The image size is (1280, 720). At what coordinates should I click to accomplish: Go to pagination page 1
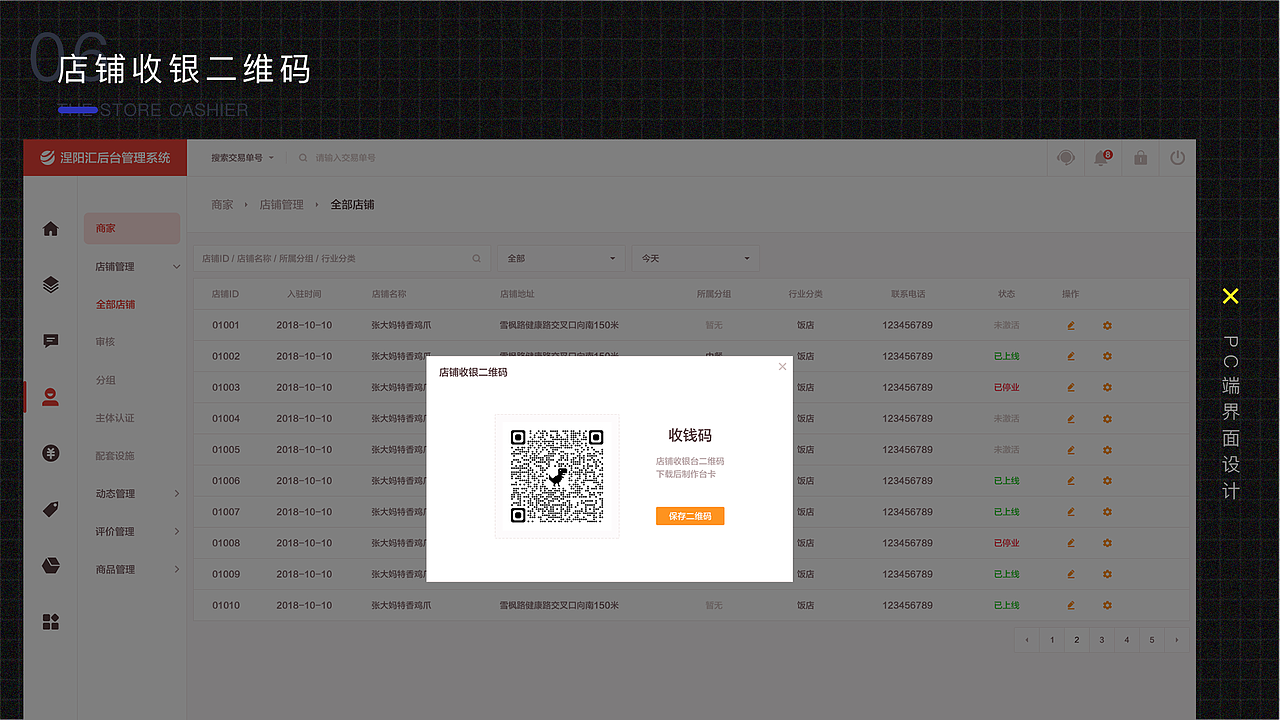[1052, 640]
